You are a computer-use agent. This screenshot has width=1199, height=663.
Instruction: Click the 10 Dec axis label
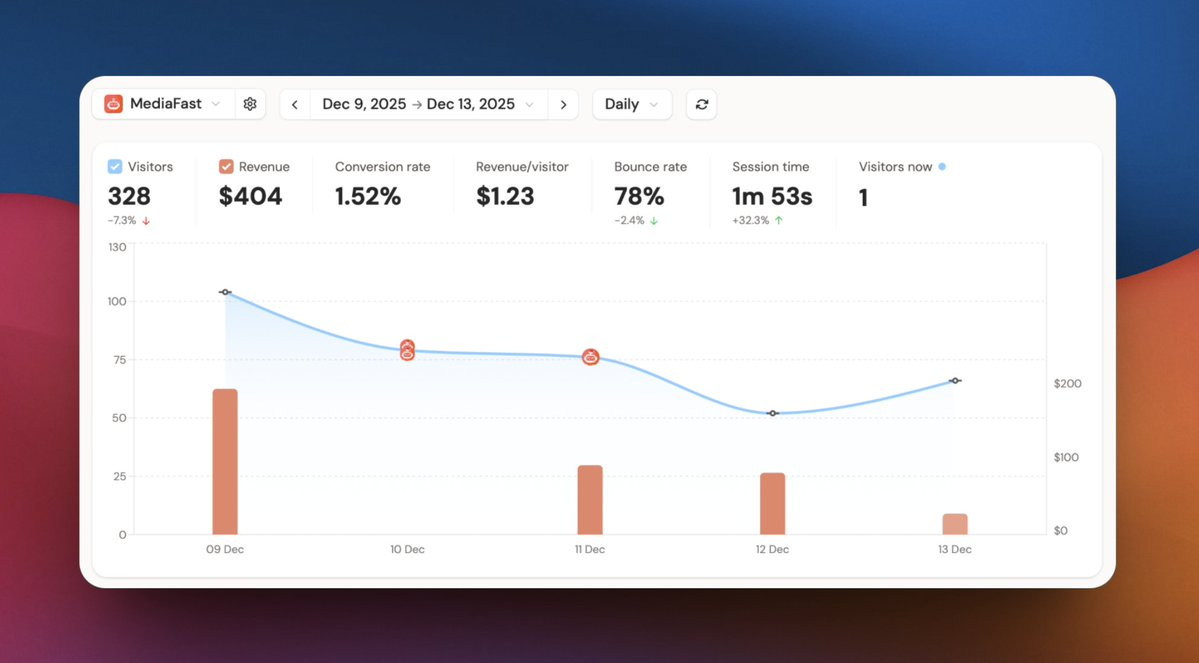coord(408,549)
